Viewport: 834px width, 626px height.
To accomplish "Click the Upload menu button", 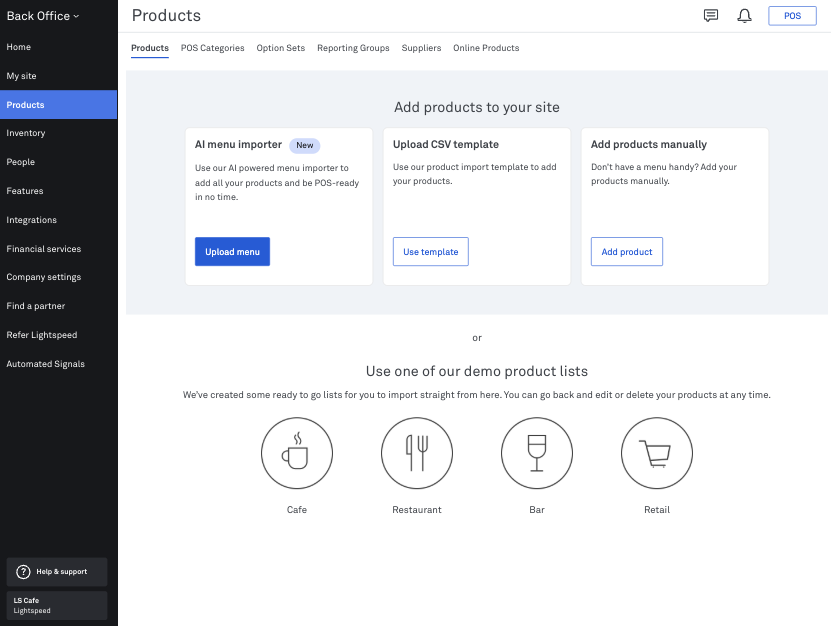I will 232,252.
